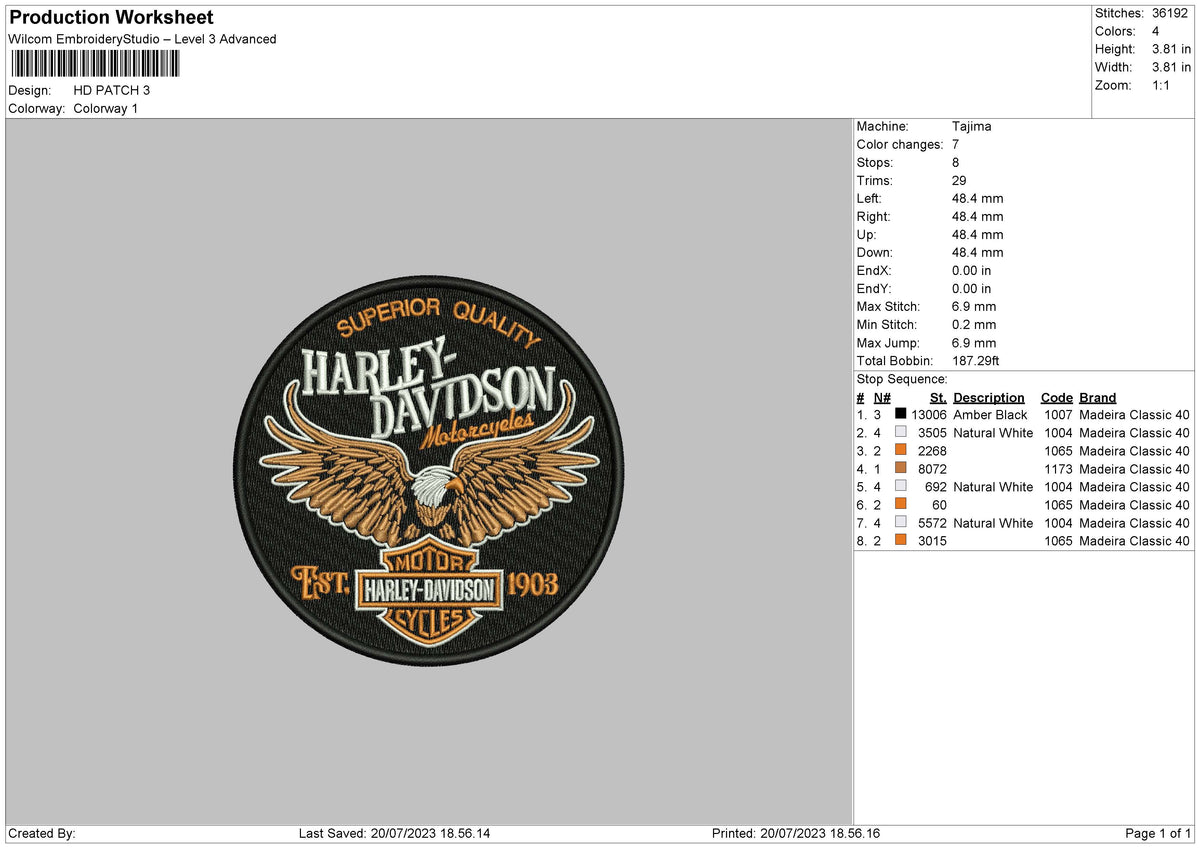Screen dimensions: 1200x848
Task: Select the Natural White swatch in row 5
Action: click(899, 487)
